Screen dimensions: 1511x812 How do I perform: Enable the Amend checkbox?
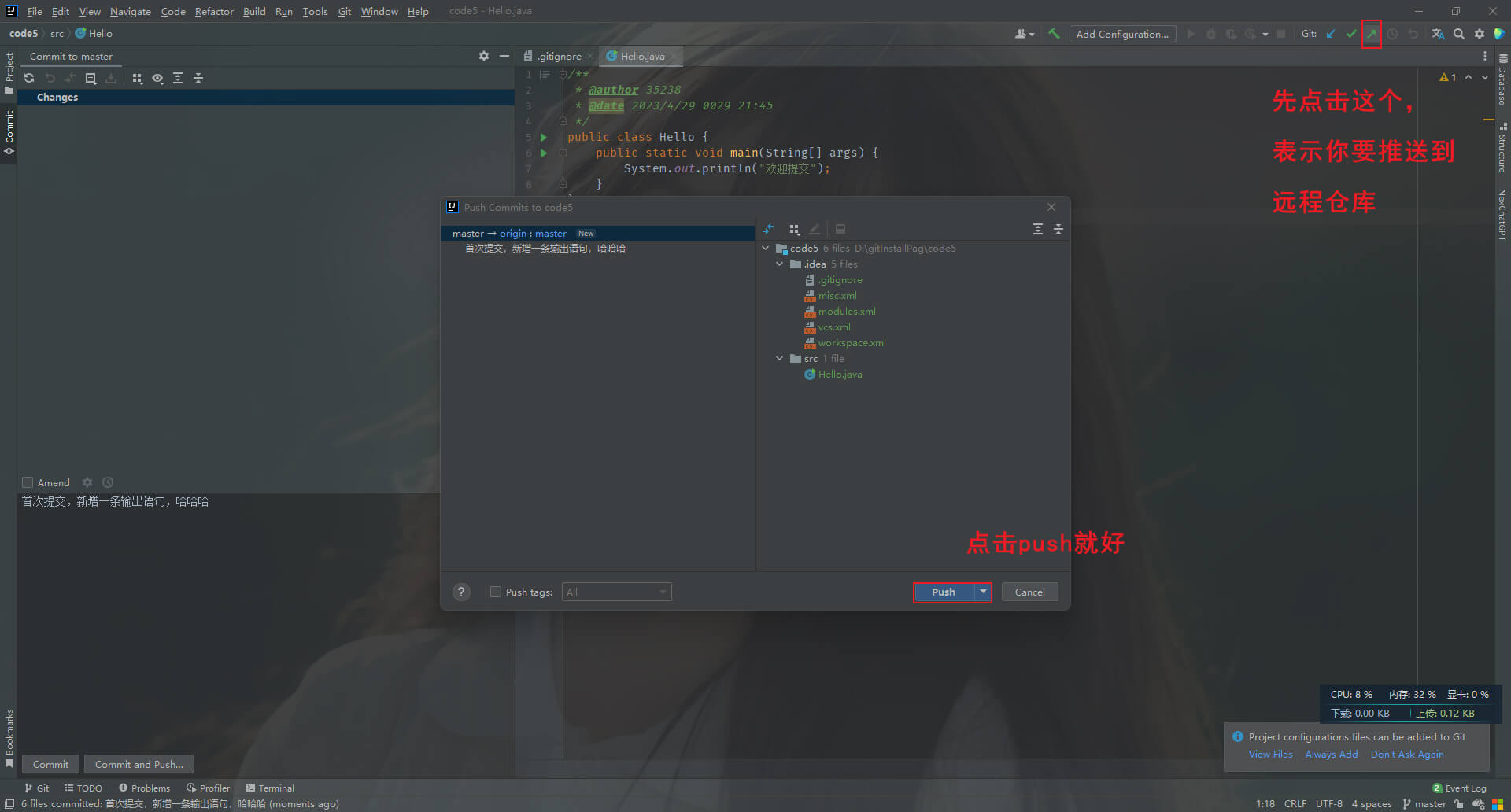click(x=28, y=482)
